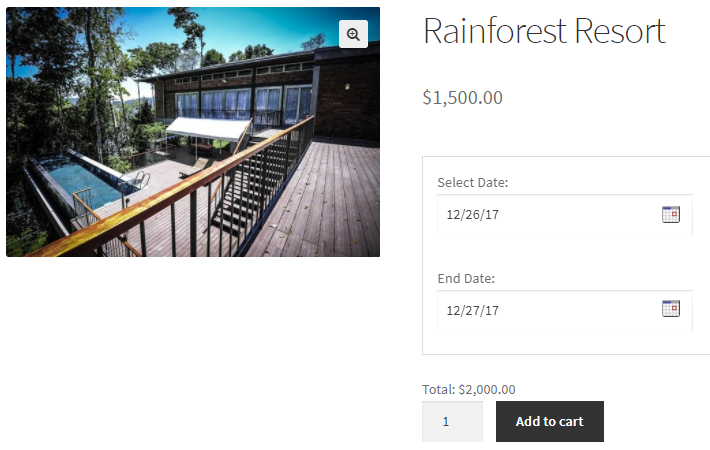This screenshot has height=450, width=710.
Task: Click the $1,500.00 product price
Action: [462, 97]
